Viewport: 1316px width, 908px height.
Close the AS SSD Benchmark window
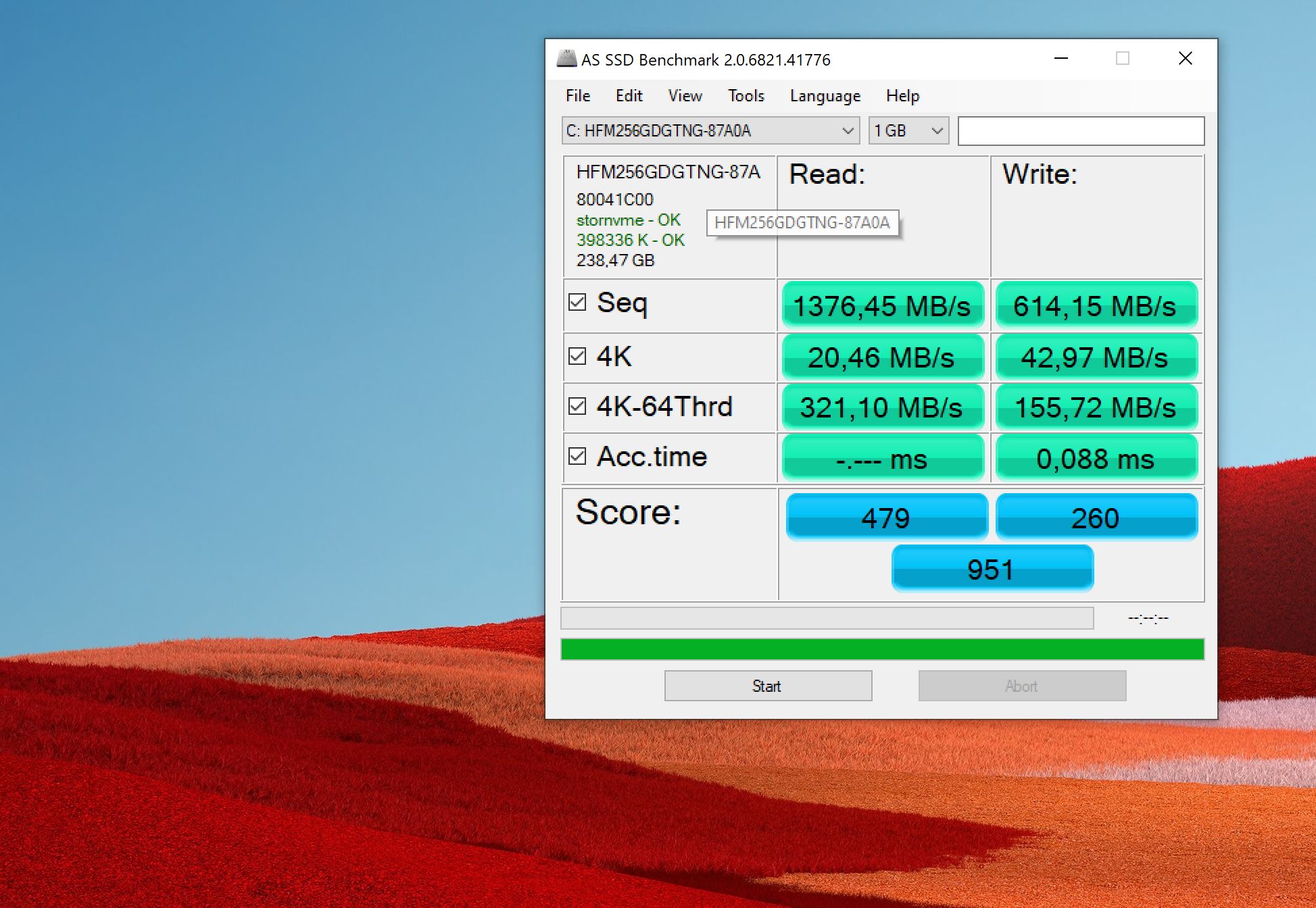coord(1185,59)
